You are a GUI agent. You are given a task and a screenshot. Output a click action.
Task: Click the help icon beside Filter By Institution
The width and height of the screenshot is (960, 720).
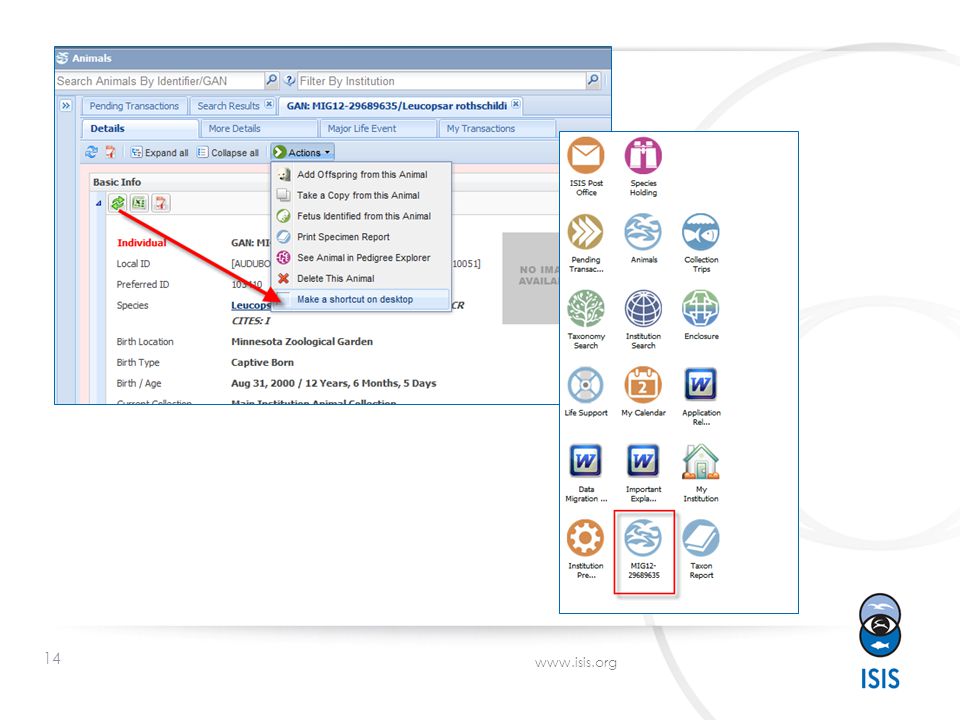290,80
